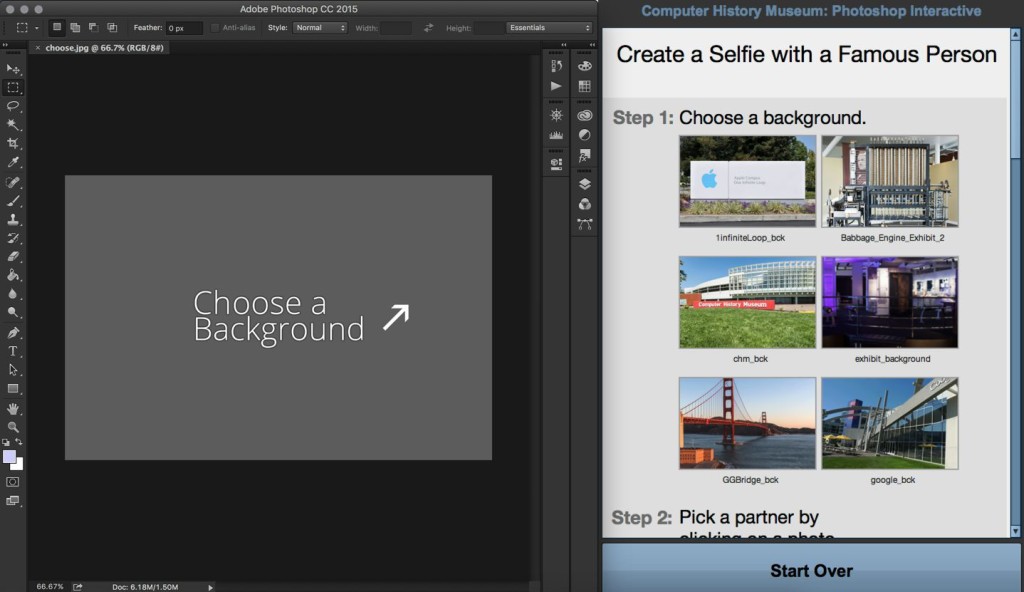Select the Blur tool
This screenshot has height=592, width=1024.
click(x=12, y=294)
